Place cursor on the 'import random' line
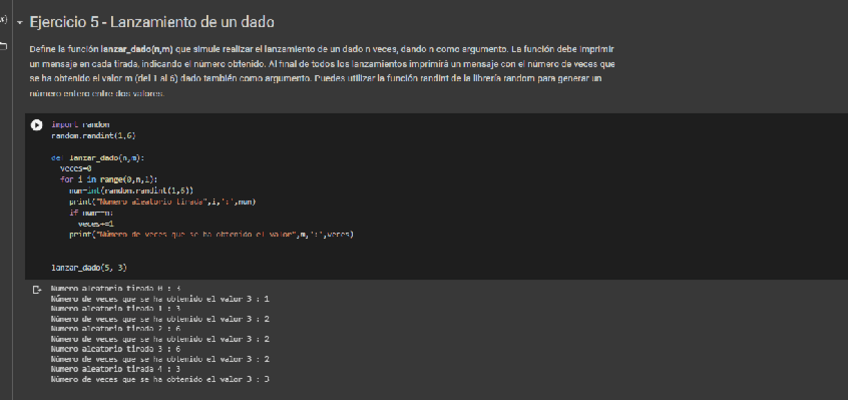848x400 pixels. (x=80, y=125)
